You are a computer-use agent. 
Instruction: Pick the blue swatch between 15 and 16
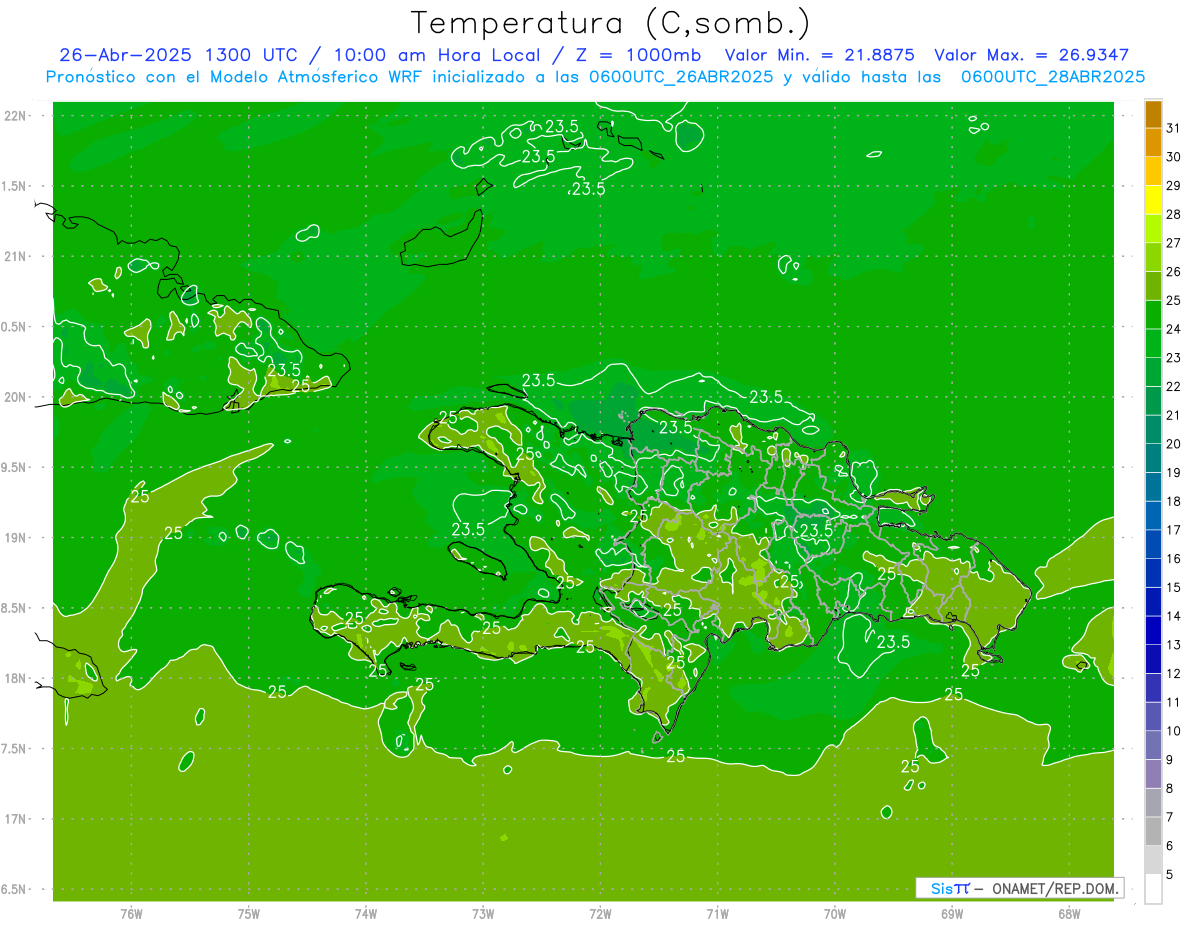click(1153, 573)
